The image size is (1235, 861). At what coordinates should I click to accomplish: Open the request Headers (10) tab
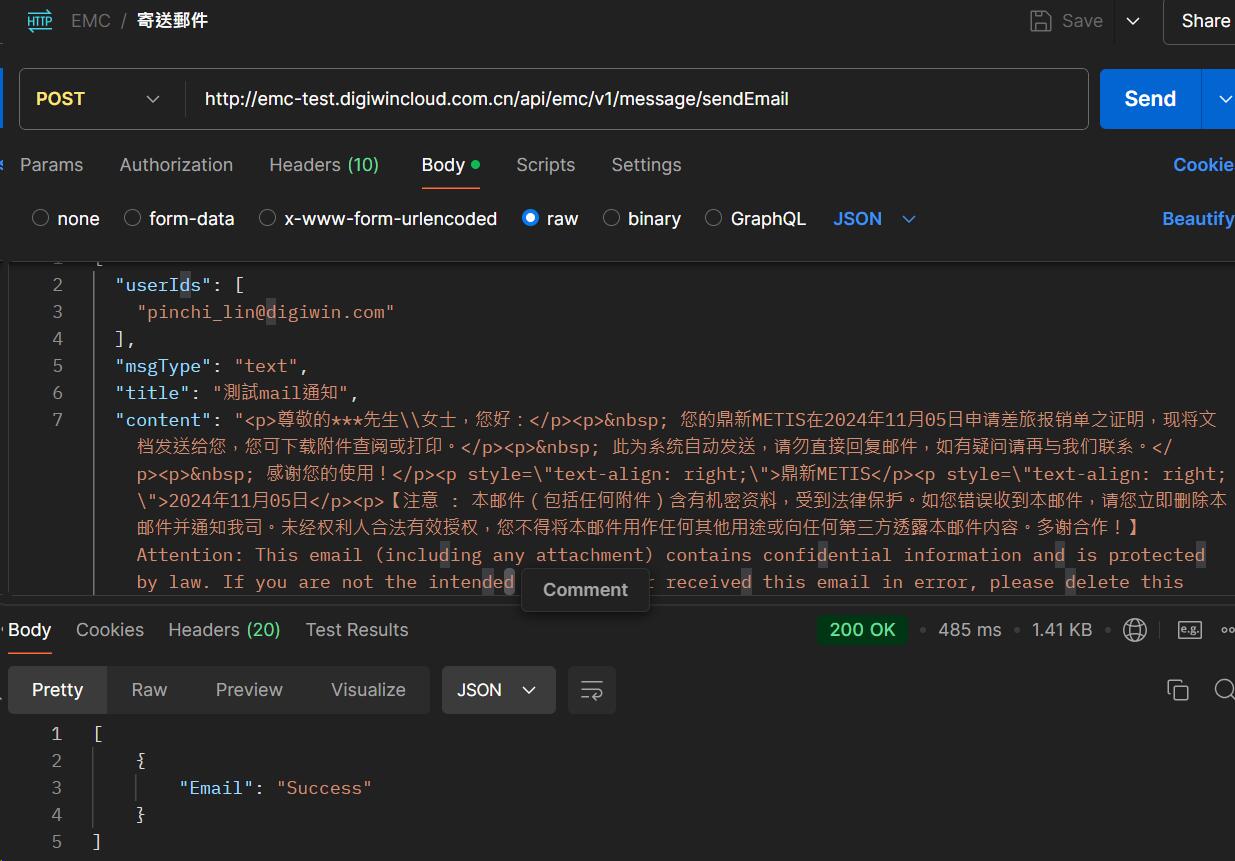[324, 165]
